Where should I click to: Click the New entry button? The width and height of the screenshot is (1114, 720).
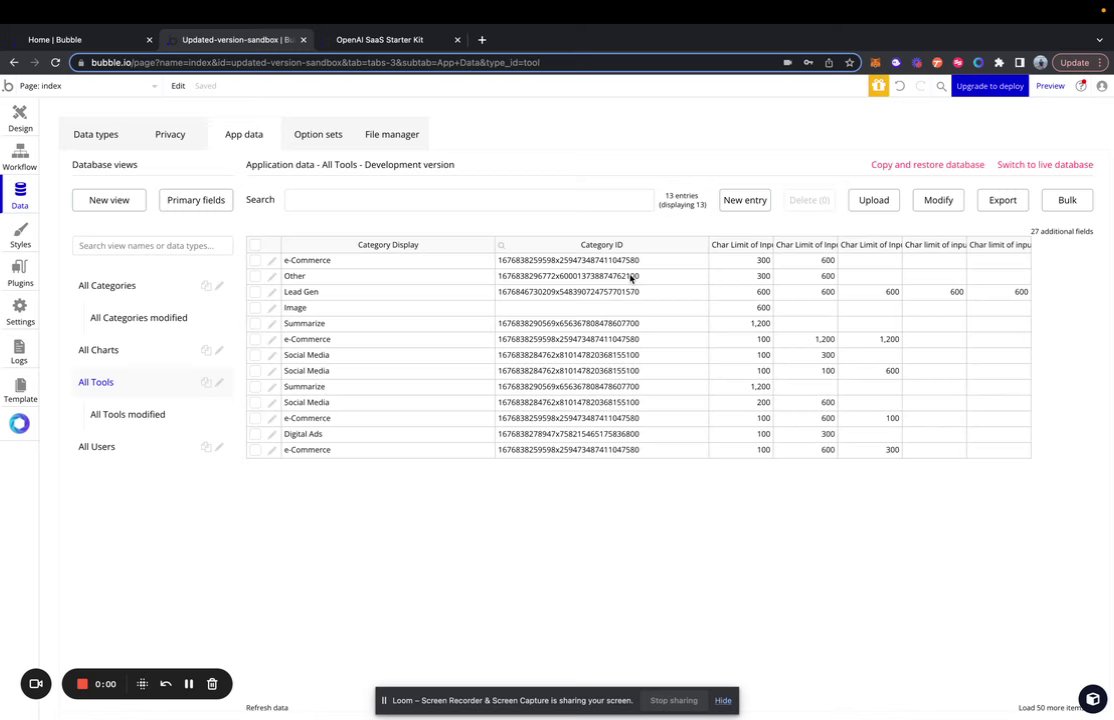coord(745,200)
